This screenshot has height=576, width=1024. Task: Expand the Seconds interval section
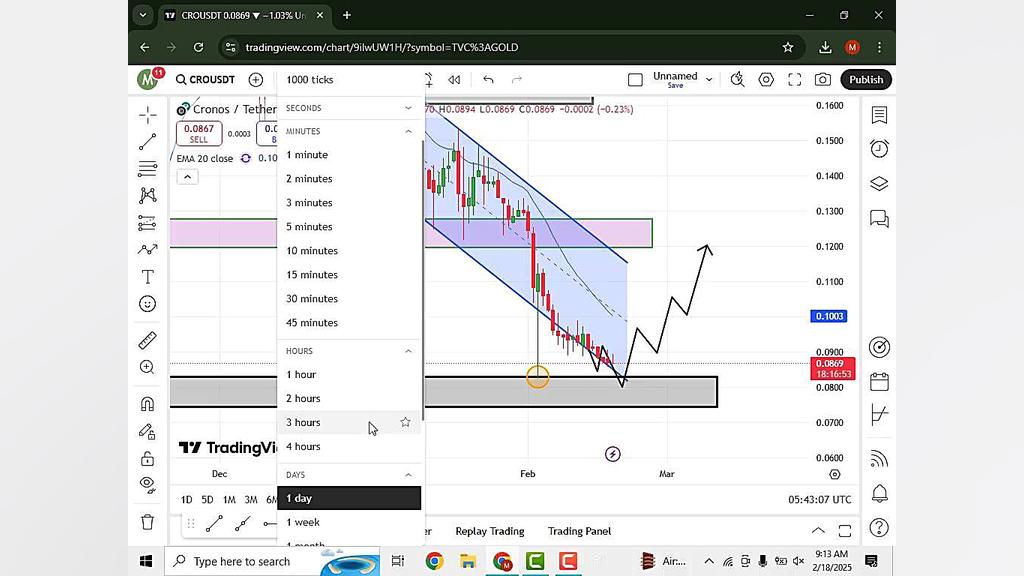(408, 108)
